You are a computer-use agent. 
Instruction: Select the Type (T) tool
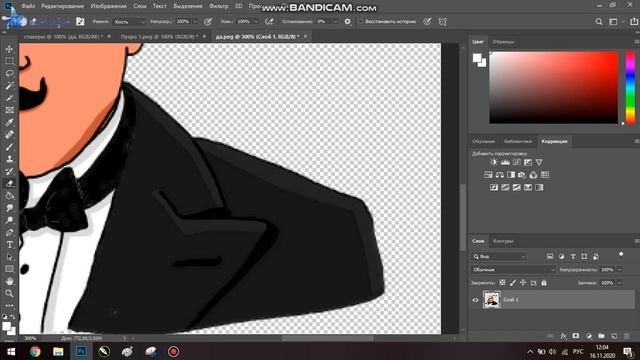9,245
